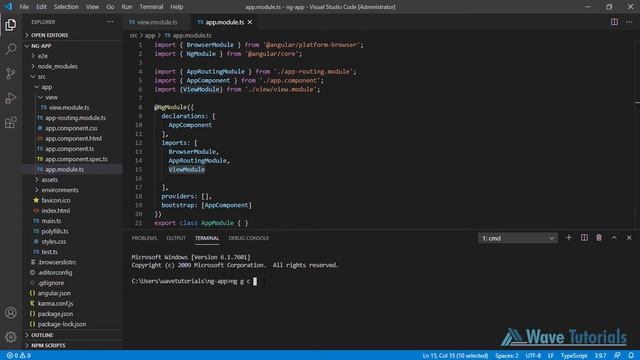Expand the assets folder
This screenshot has width=640, height=360.
49,180
